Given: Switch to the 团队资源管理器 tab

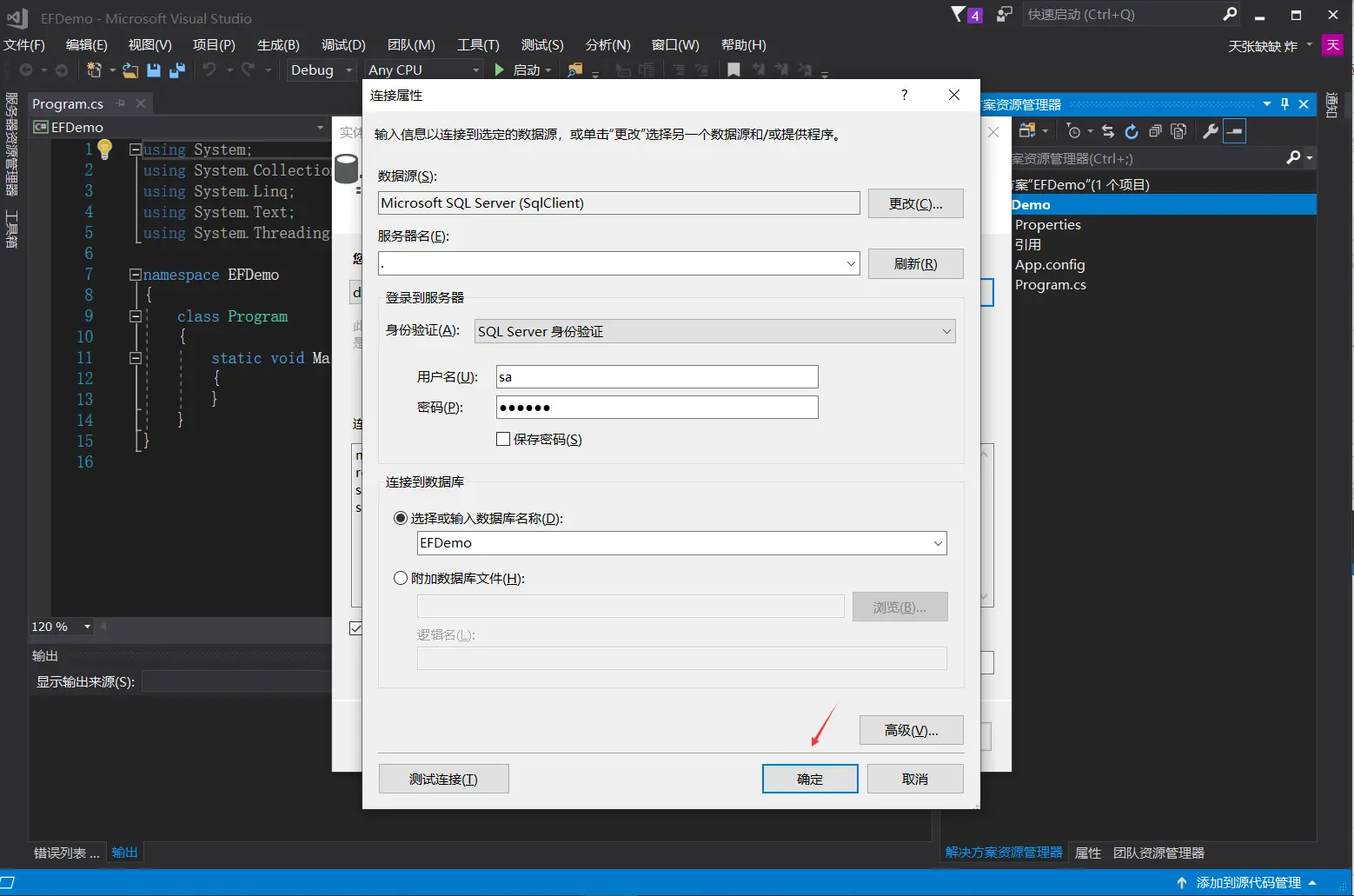Looking at the screenshot, I should pos(1158,853).
